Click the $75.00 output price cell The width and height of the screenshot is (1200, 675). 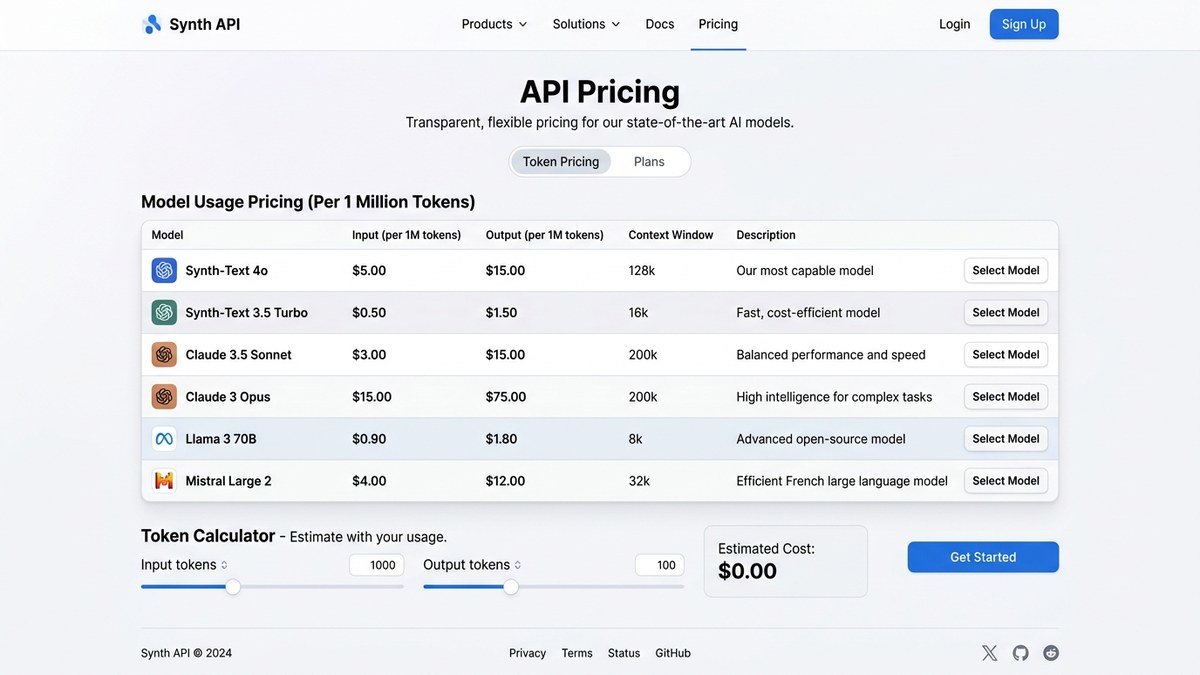pos(506,397)
